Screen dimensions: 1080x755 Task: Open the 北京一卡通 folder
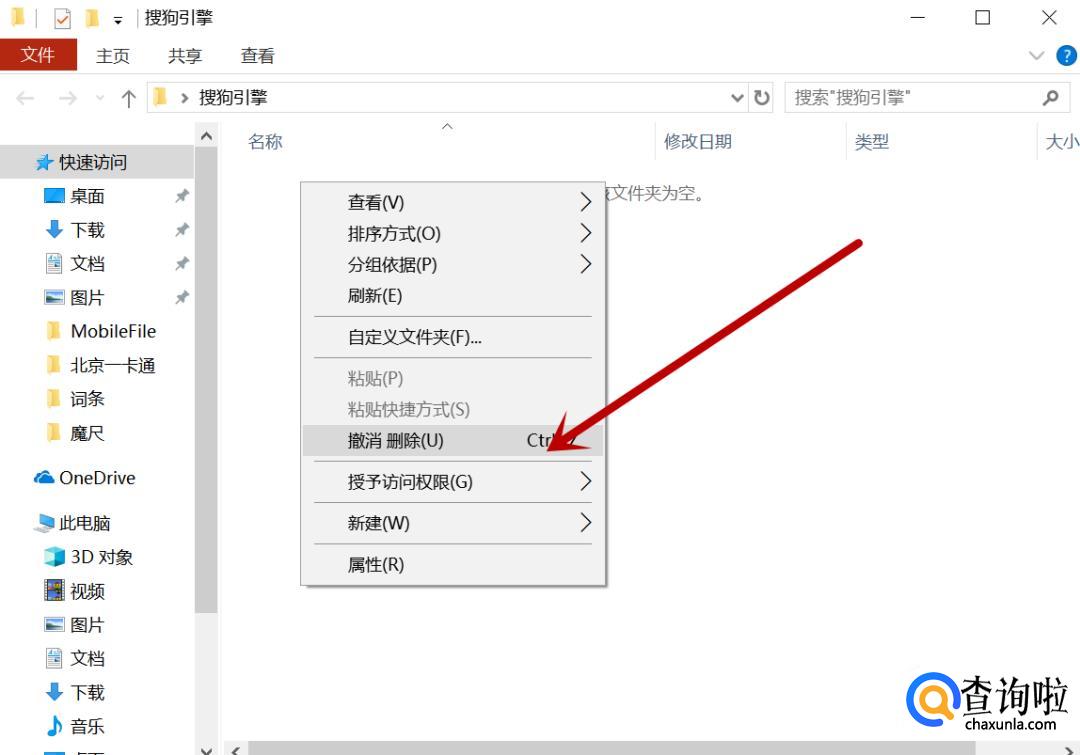coord(112,365)
